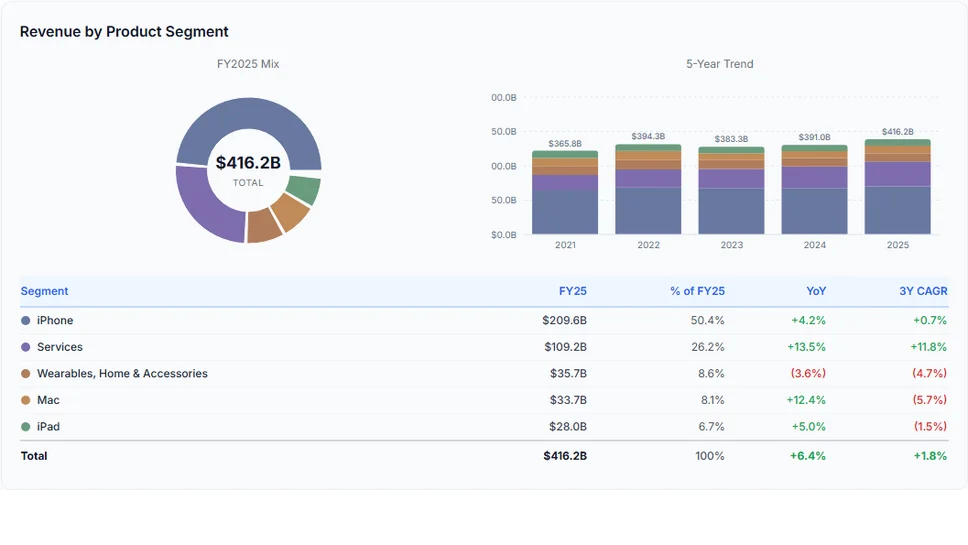Click the FY2025 Mix chart title
This screenshot has height=545, width=968.
pyautogui.click(x=248, y=64)
